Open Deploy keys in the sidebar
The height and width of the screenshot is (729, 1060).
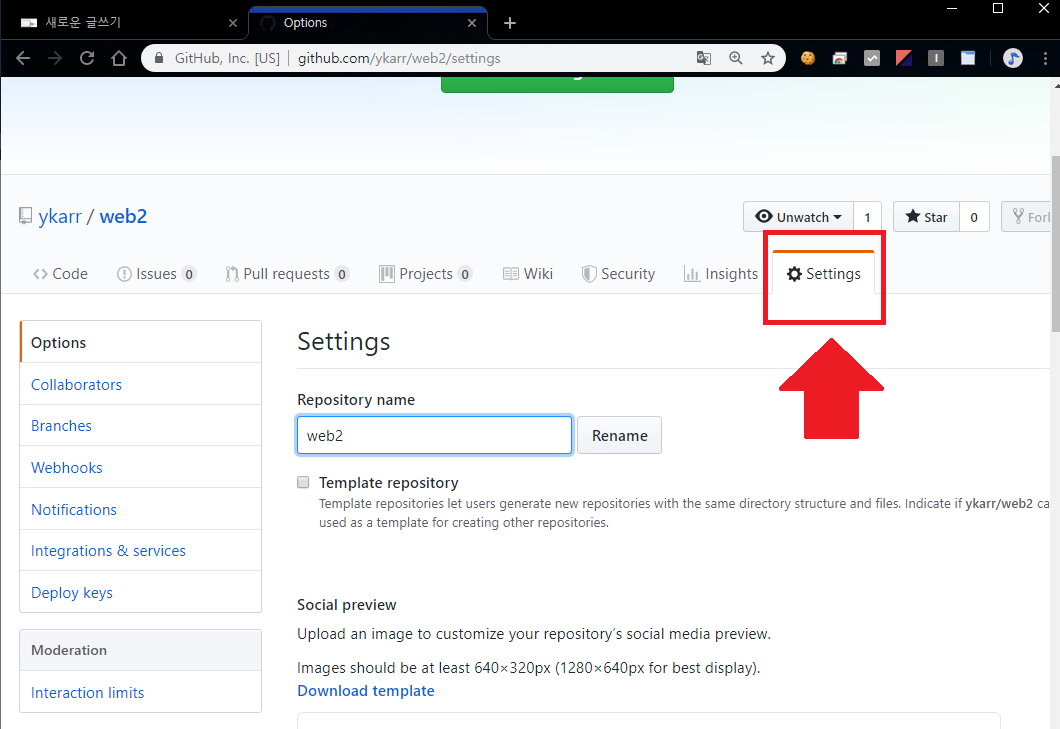pos(141,592)
